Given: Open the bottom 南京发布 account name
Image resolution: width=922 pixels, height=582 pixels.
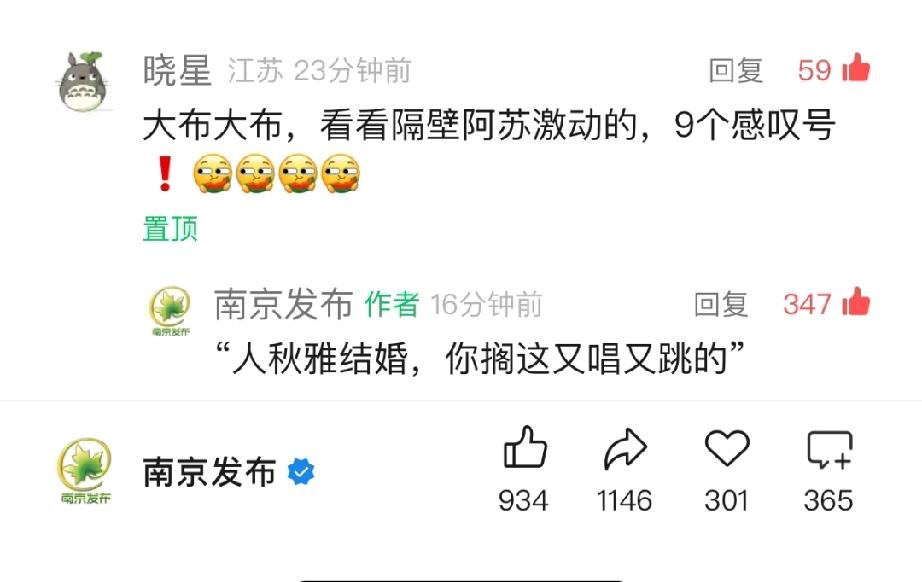Looking at the screenshot, I should point(209,472).
